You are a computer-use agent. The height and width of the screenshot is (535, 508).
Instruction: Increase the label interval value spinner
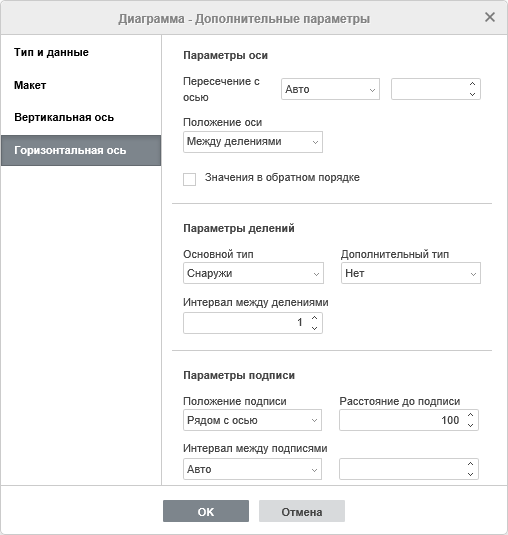(470, 464)
